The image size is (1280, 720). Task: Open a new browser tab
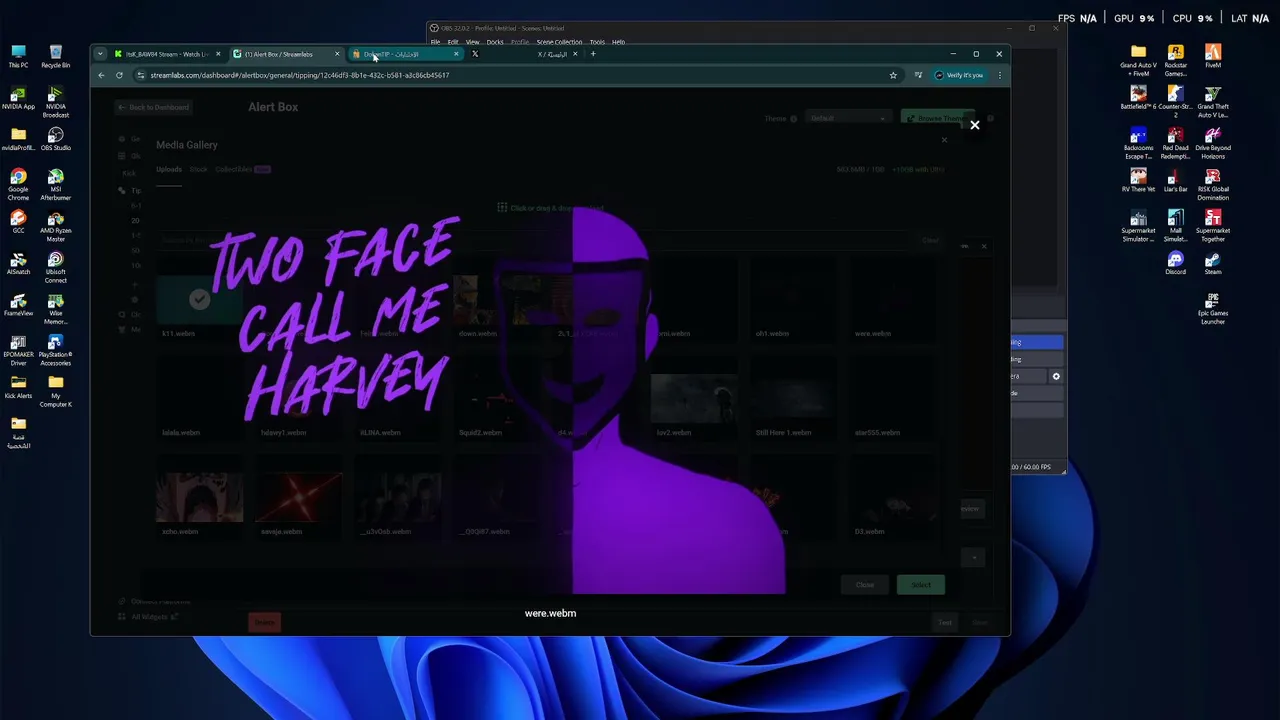point(593,54)
